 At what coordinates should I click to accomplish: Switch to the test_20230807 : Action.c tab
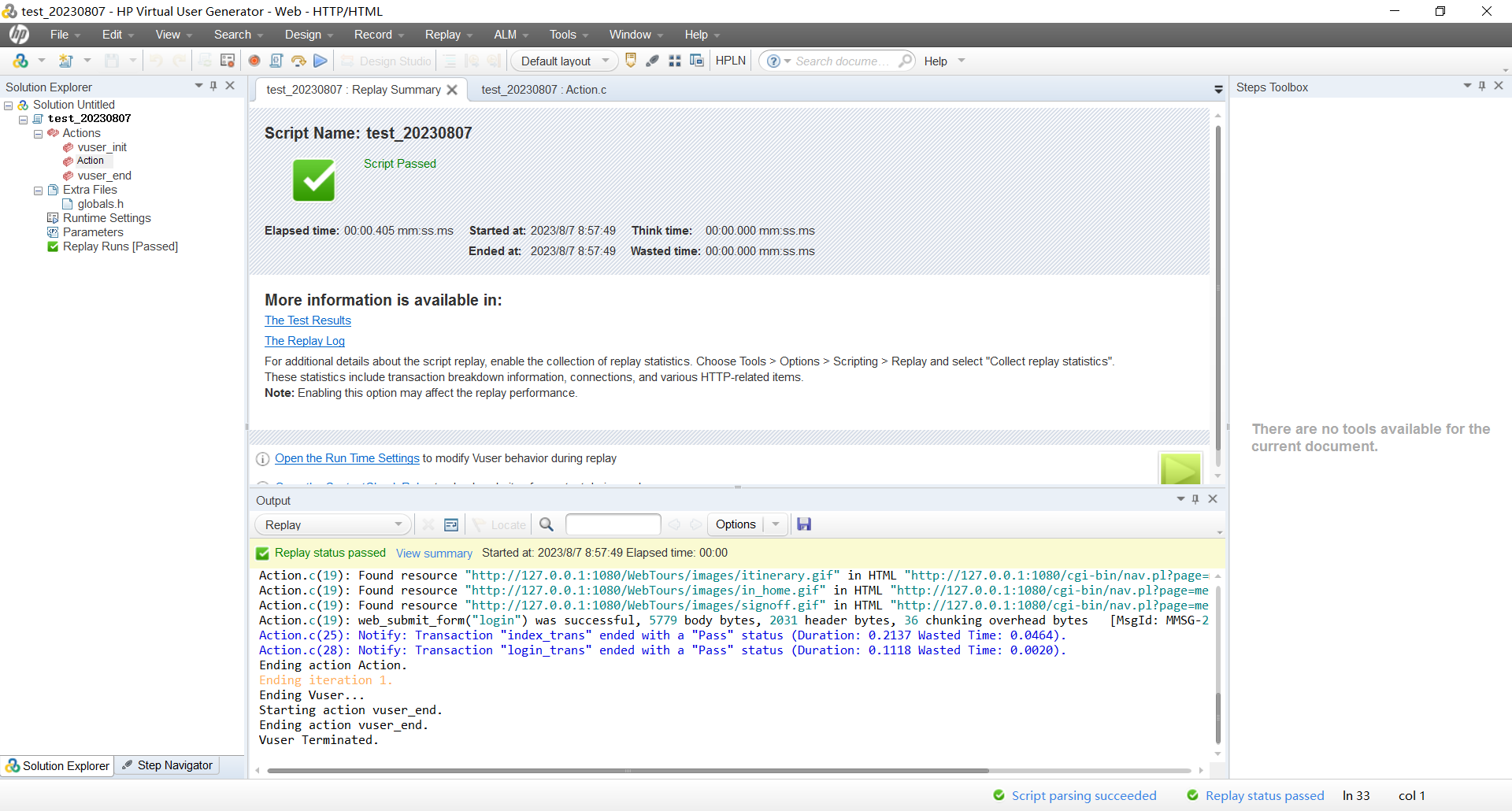pos(543,90)
